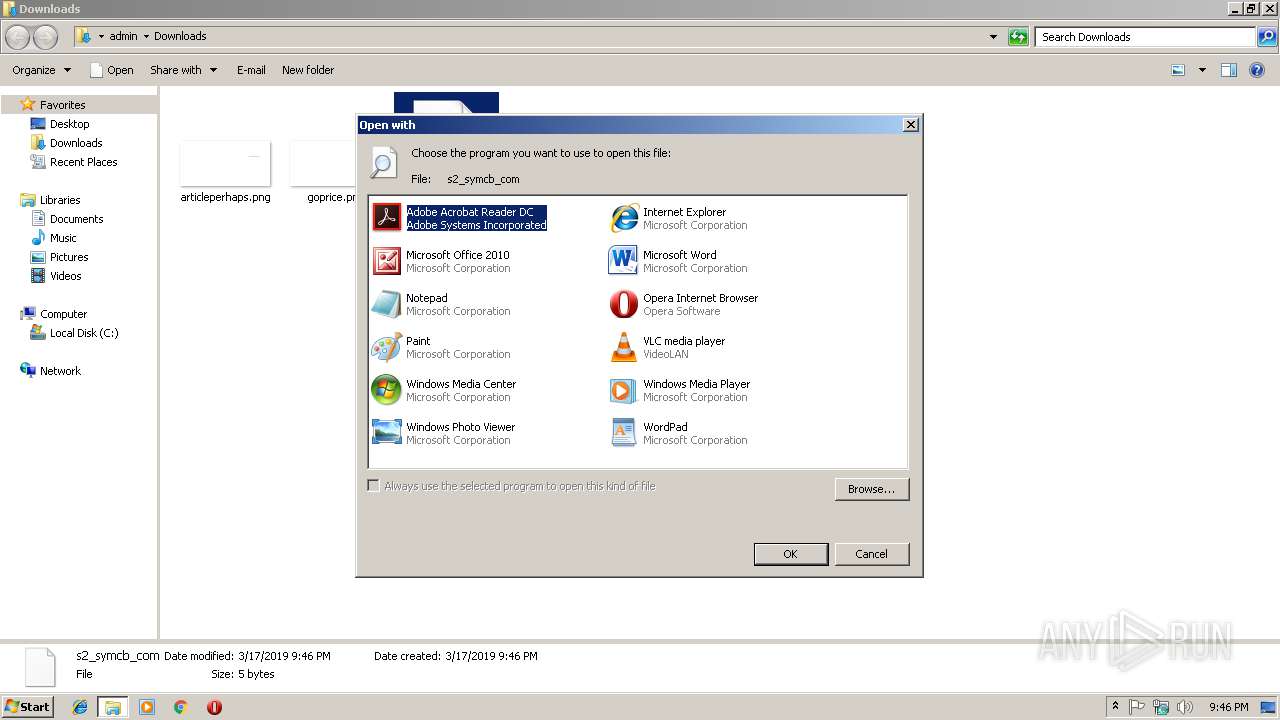Image resolution: width=1280 pixels, height=720 pixels.
Task: Select the Microsoft Word icon
Action: point(623,260)
